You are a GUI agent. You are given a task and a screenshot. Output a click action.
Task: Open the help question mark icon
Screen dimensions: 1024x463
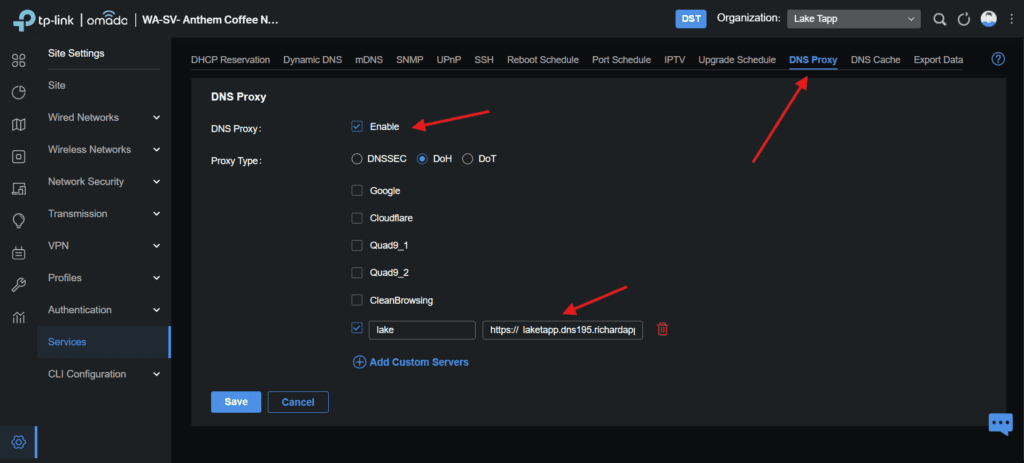click(x=998, y=59)
